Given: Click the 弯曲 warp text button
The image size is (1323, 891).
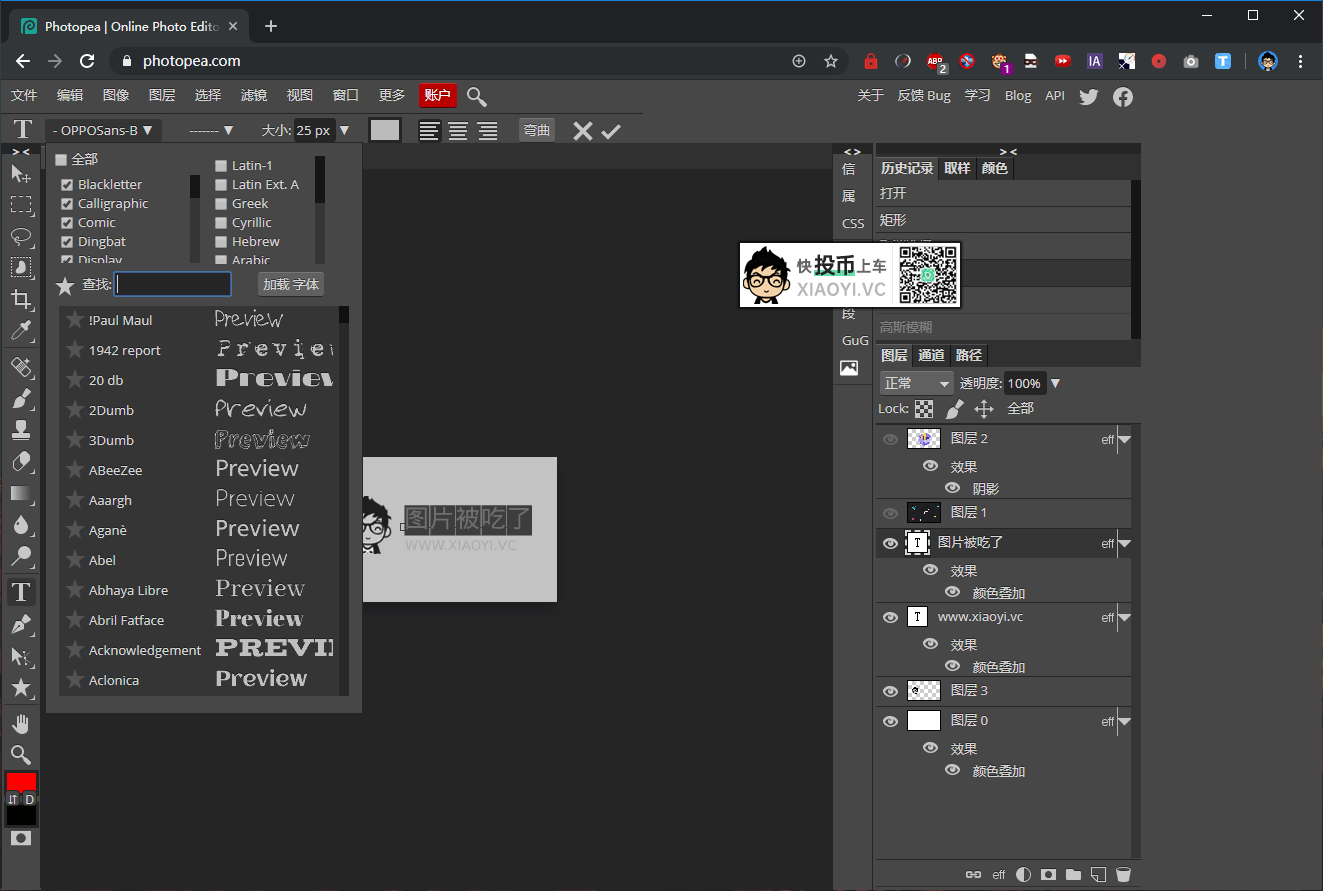Looking at the screenshot, I should tap(537, 130).
